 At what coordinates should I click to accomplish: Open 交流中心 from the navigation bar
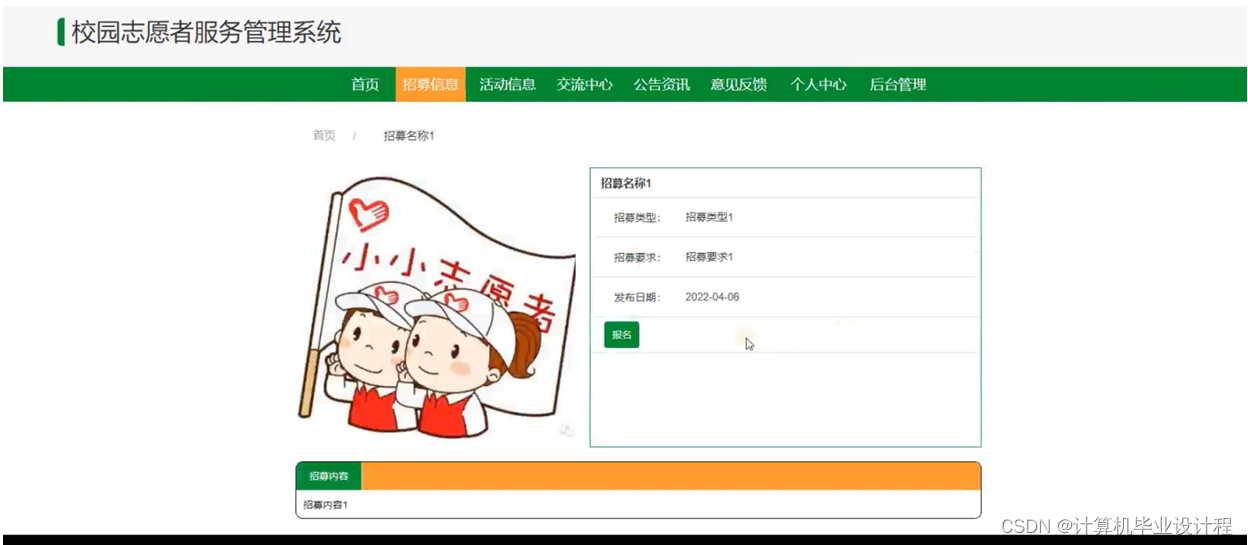coord(584,85)
